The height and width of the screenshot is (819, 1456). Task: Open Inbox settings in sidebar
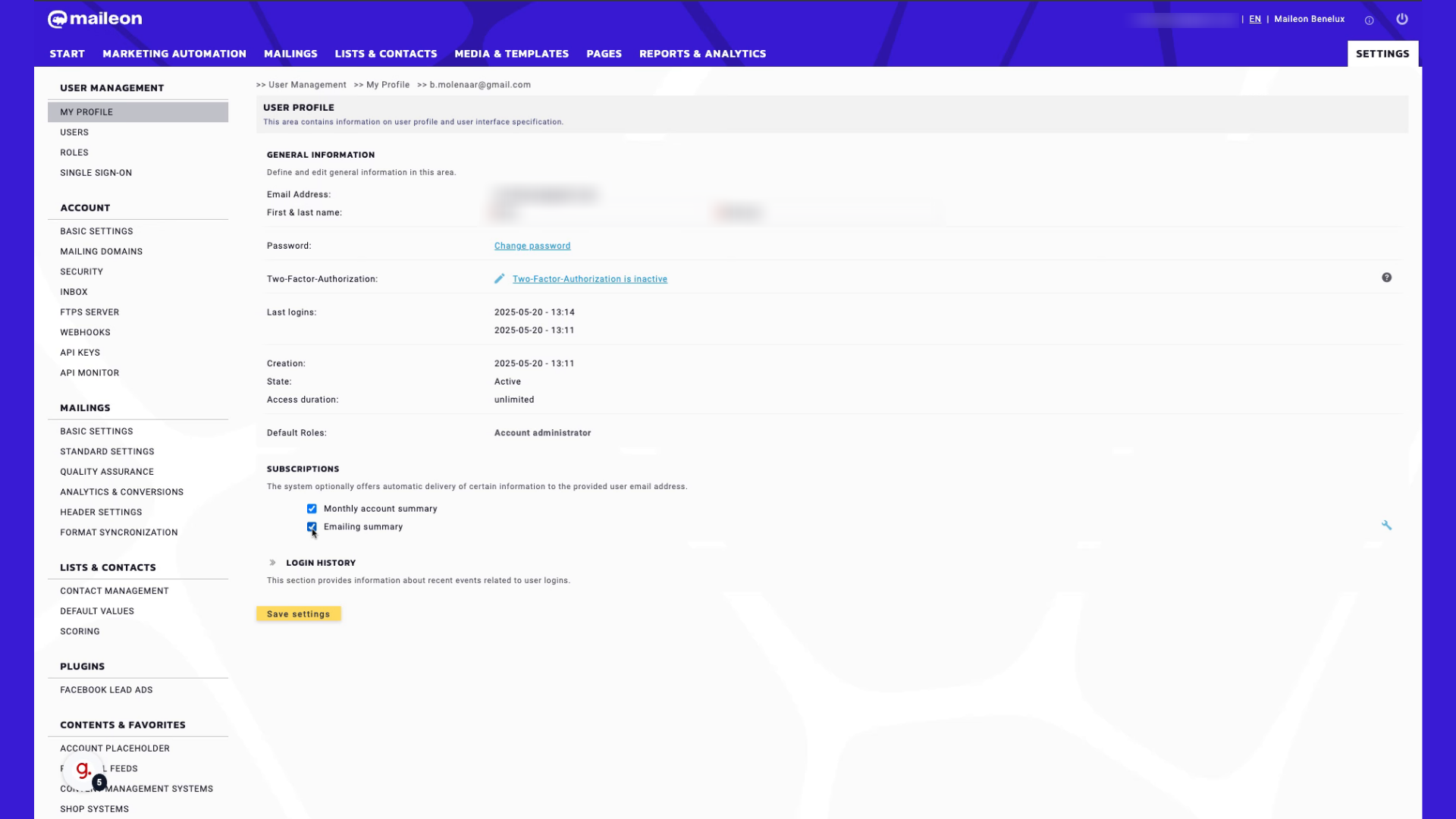click(74, 292)
